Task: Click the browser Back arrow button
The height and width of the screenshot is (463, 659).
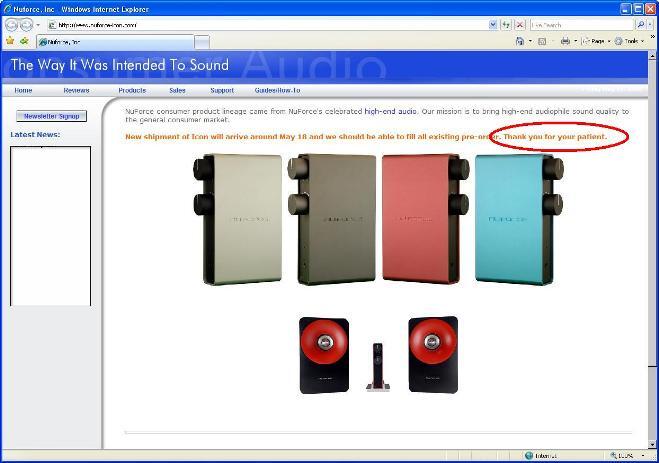Action: tap(11, 25)
